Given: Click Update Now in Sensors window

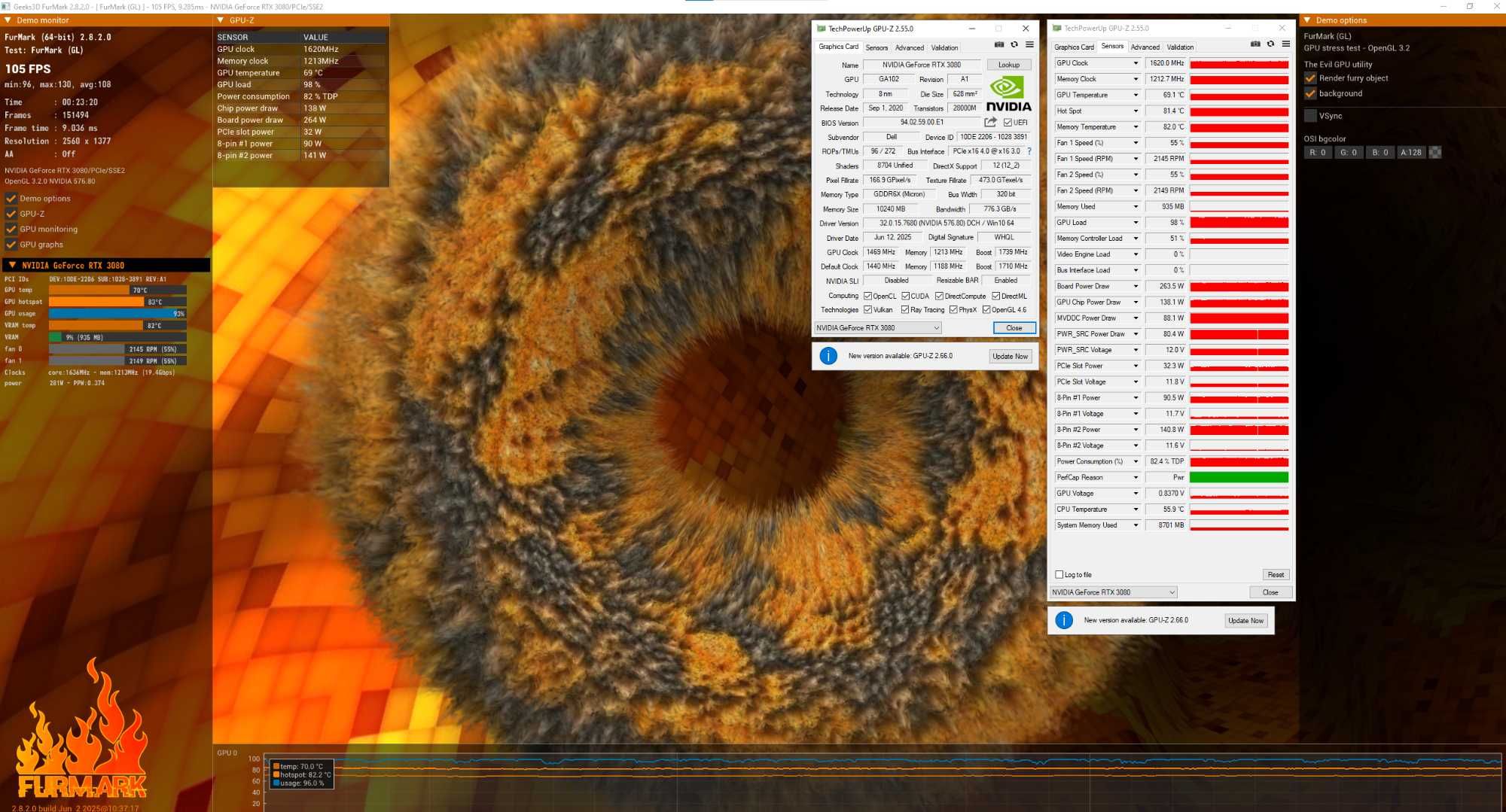Looking at the screenshot, I should (x=1245, y=620).
